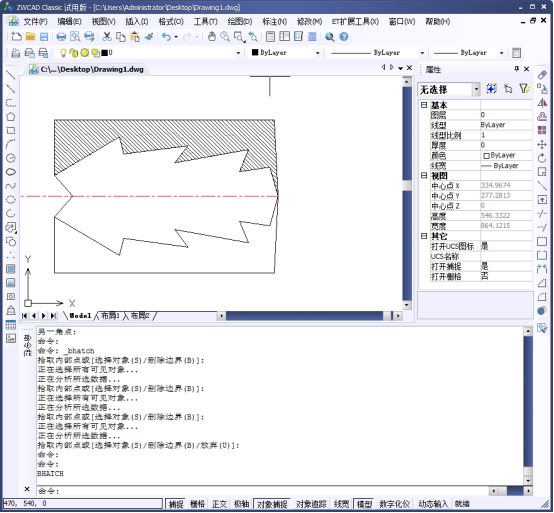Image resolution: width=554 pixels, height=513 pixels.
Task: Click the Undo arrow icon
Action: point(166,37)
